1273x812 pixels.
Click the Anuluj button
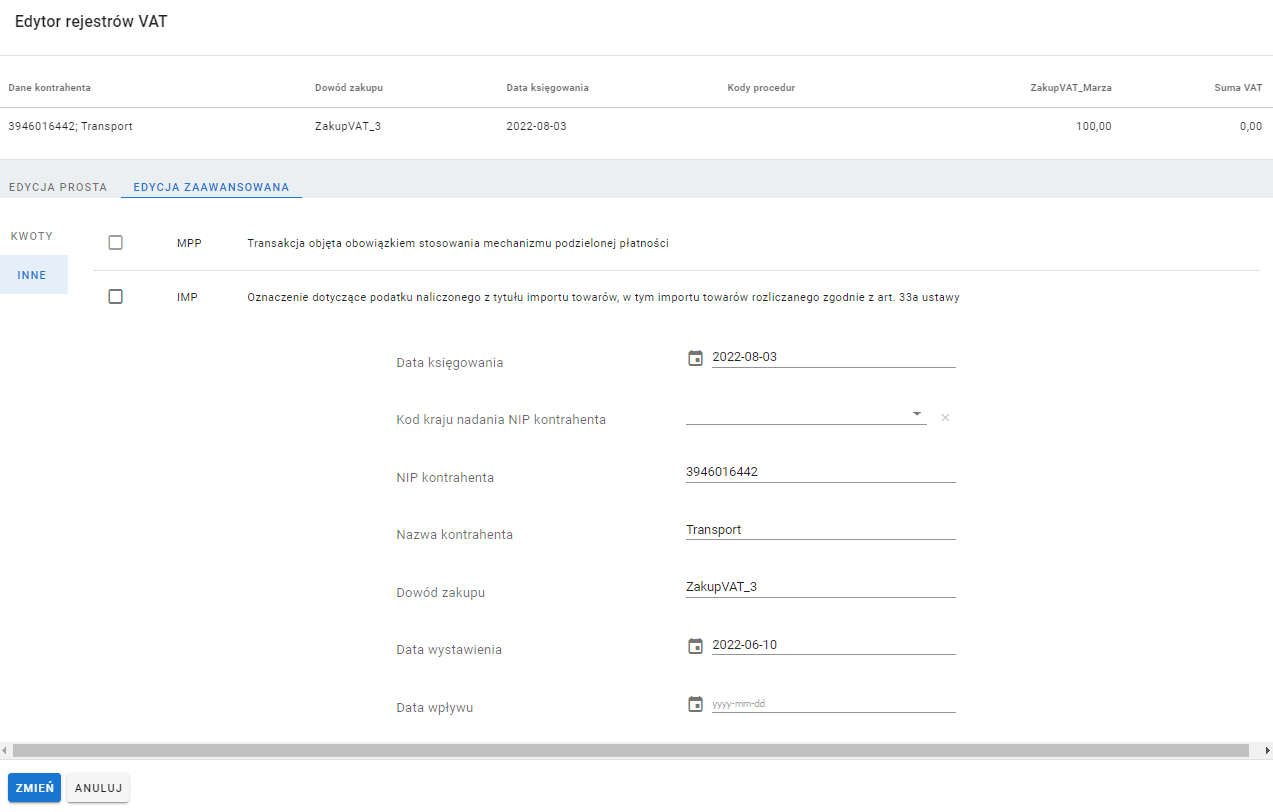[x=98, y=788]
